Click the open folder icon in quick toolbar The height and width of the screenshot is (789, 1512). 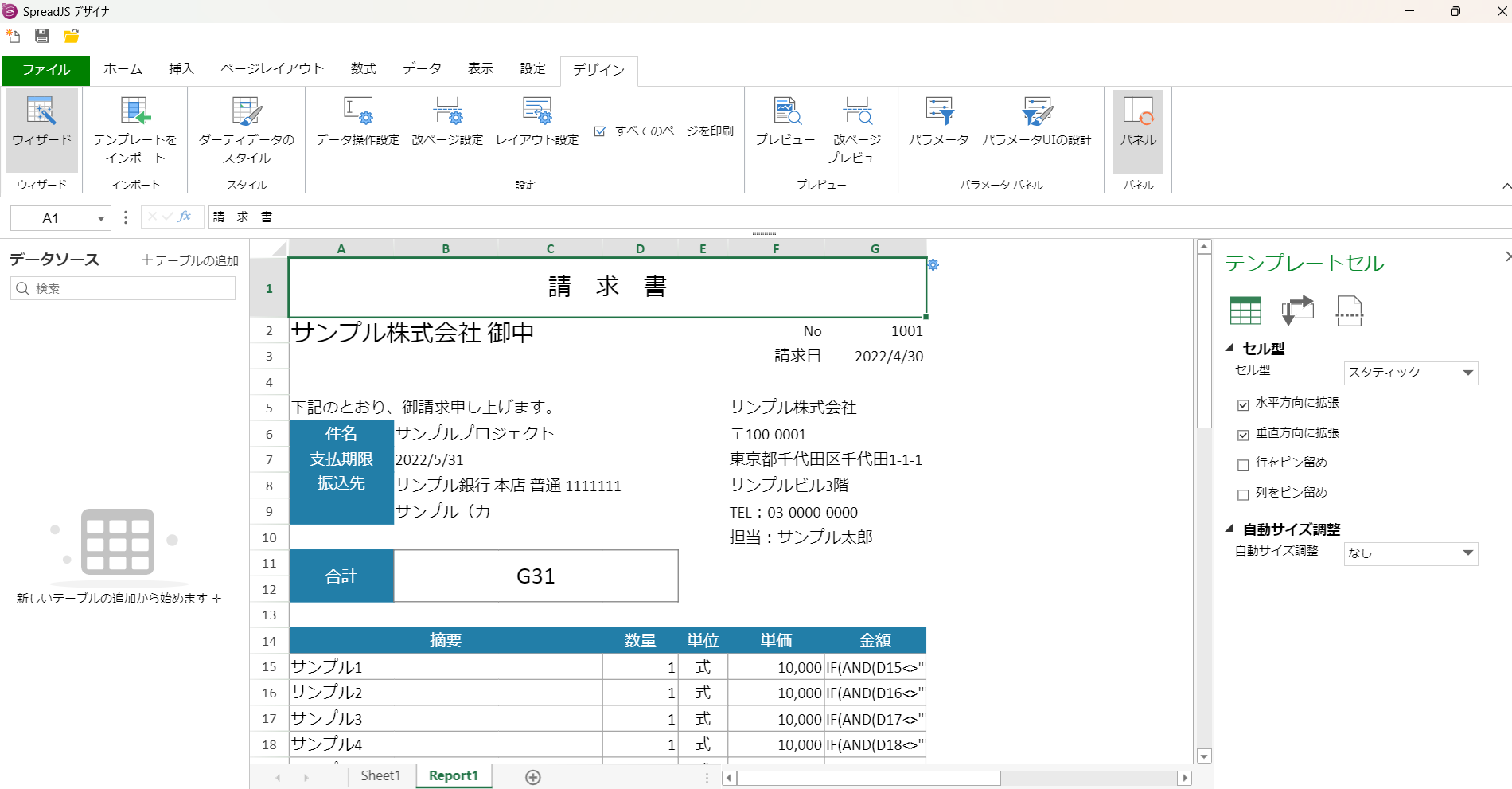72,36
